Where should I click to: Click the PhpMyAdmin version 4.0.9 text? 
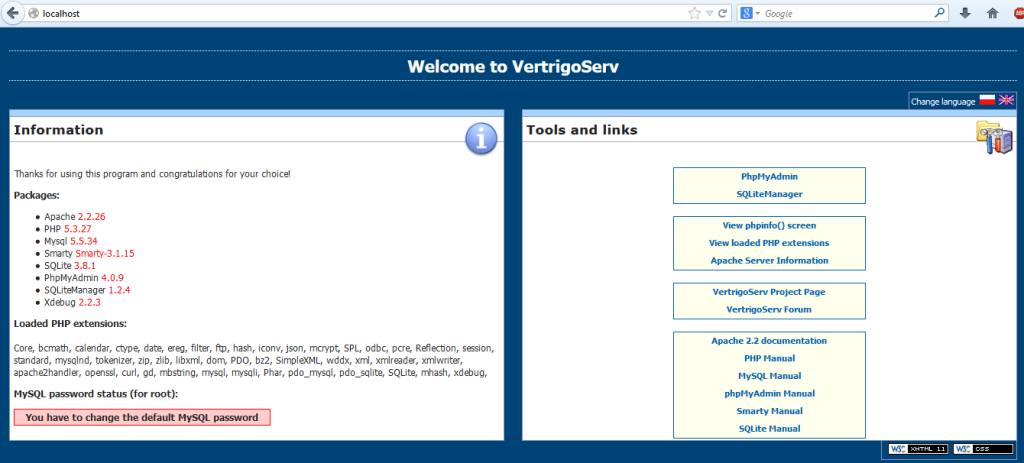112,278
